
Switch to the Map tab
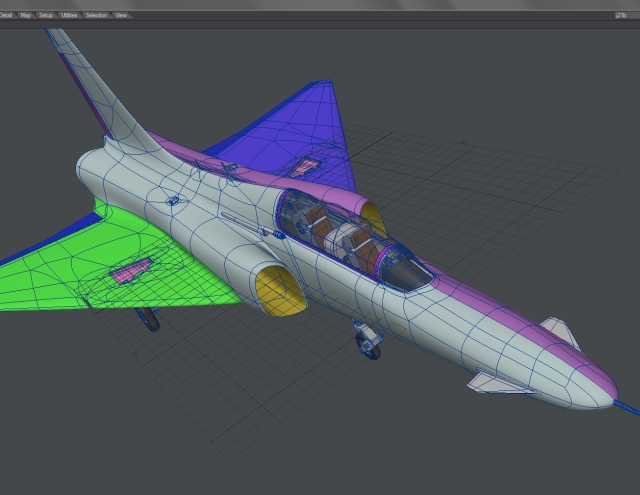25,15
